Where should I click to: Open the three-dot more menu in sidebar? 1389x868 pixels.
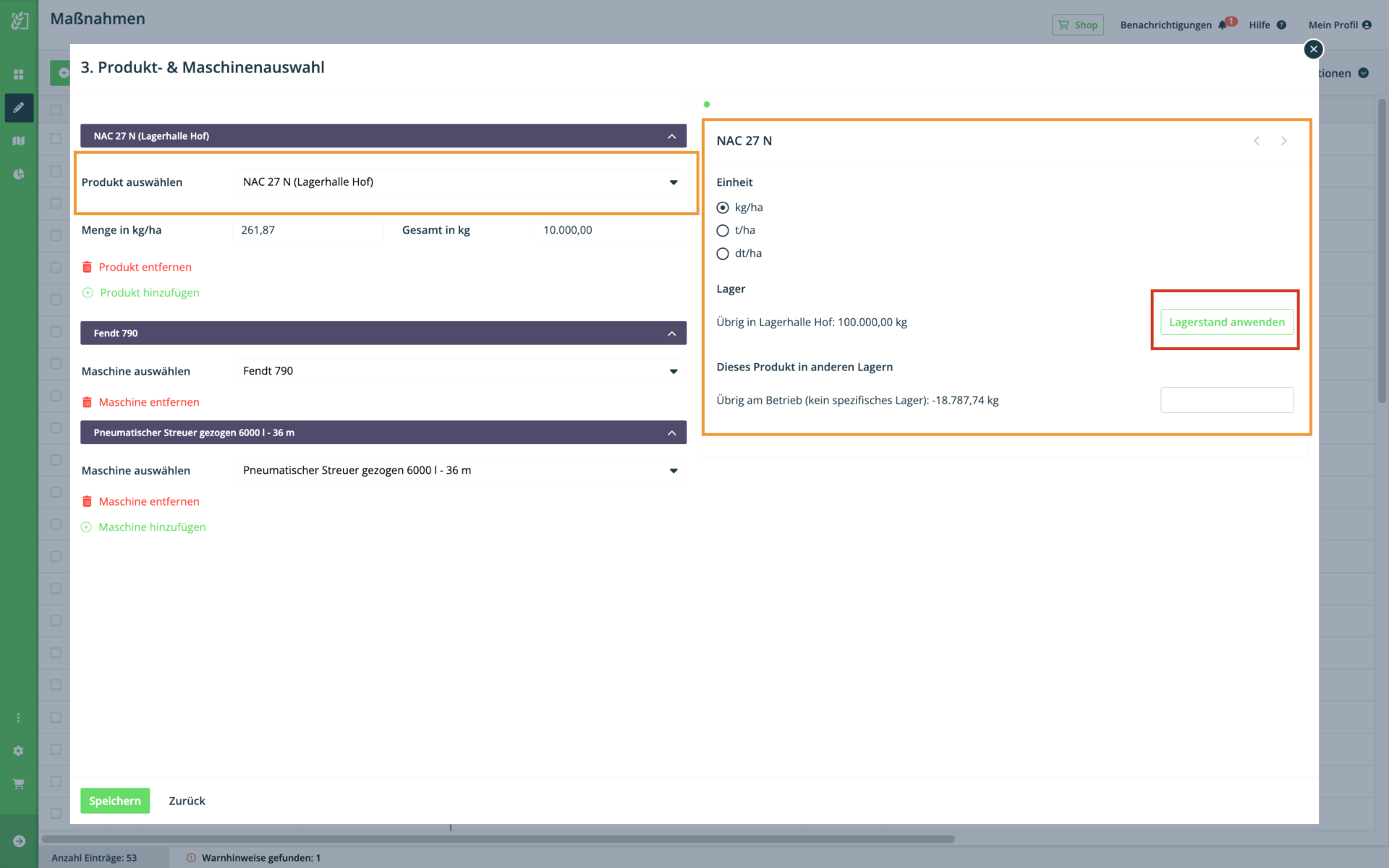tap(19, 718)
